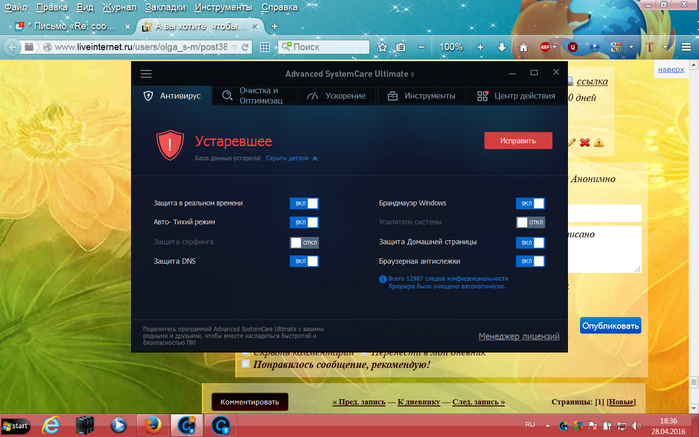Toggle Брандмауэр Windows switch
The height and width of the screenshot is (437, 699).
tap(530, 203)
